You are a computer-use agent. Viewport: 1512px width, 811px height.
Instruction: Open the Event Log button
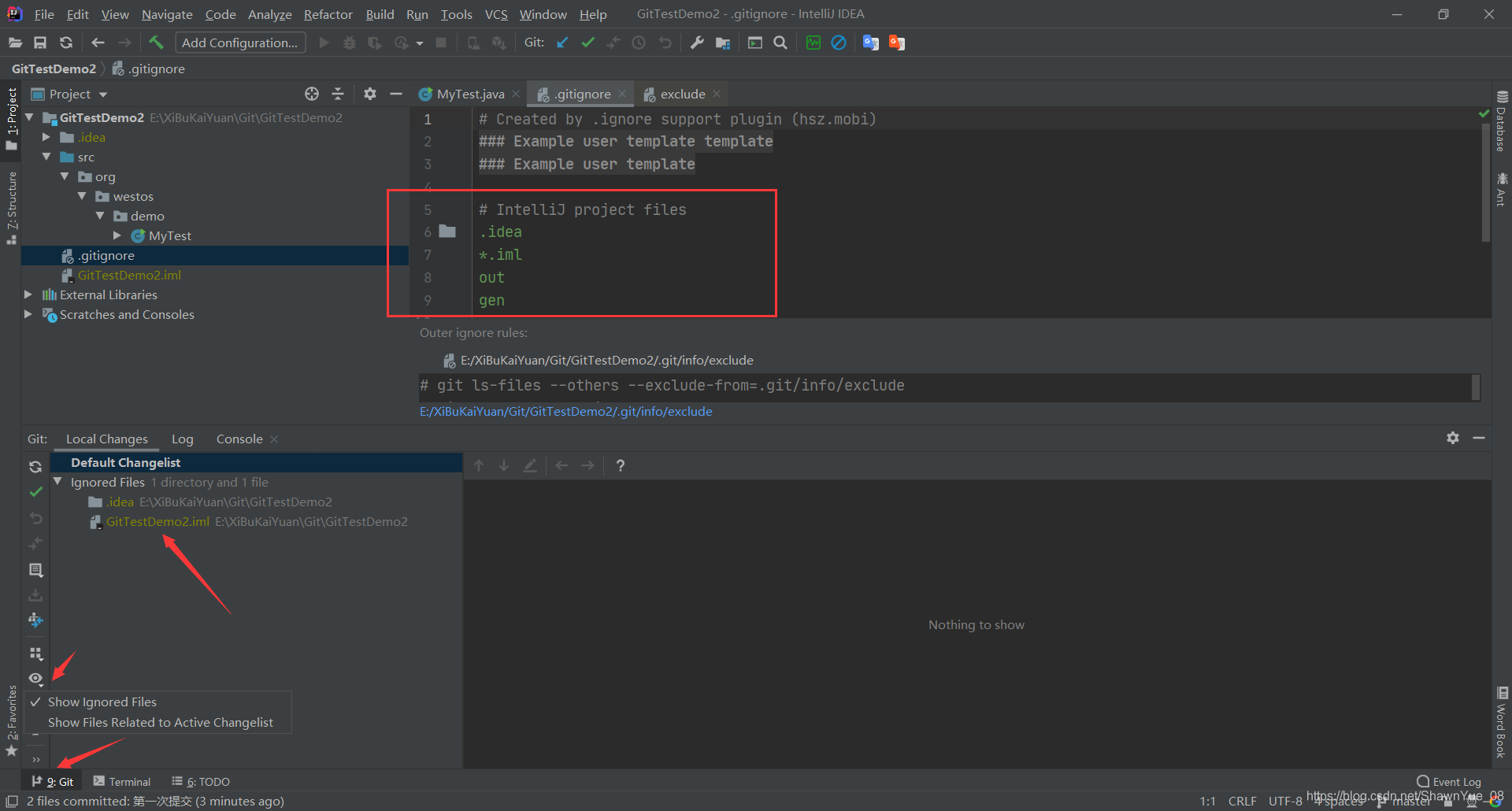point(1449,781)
